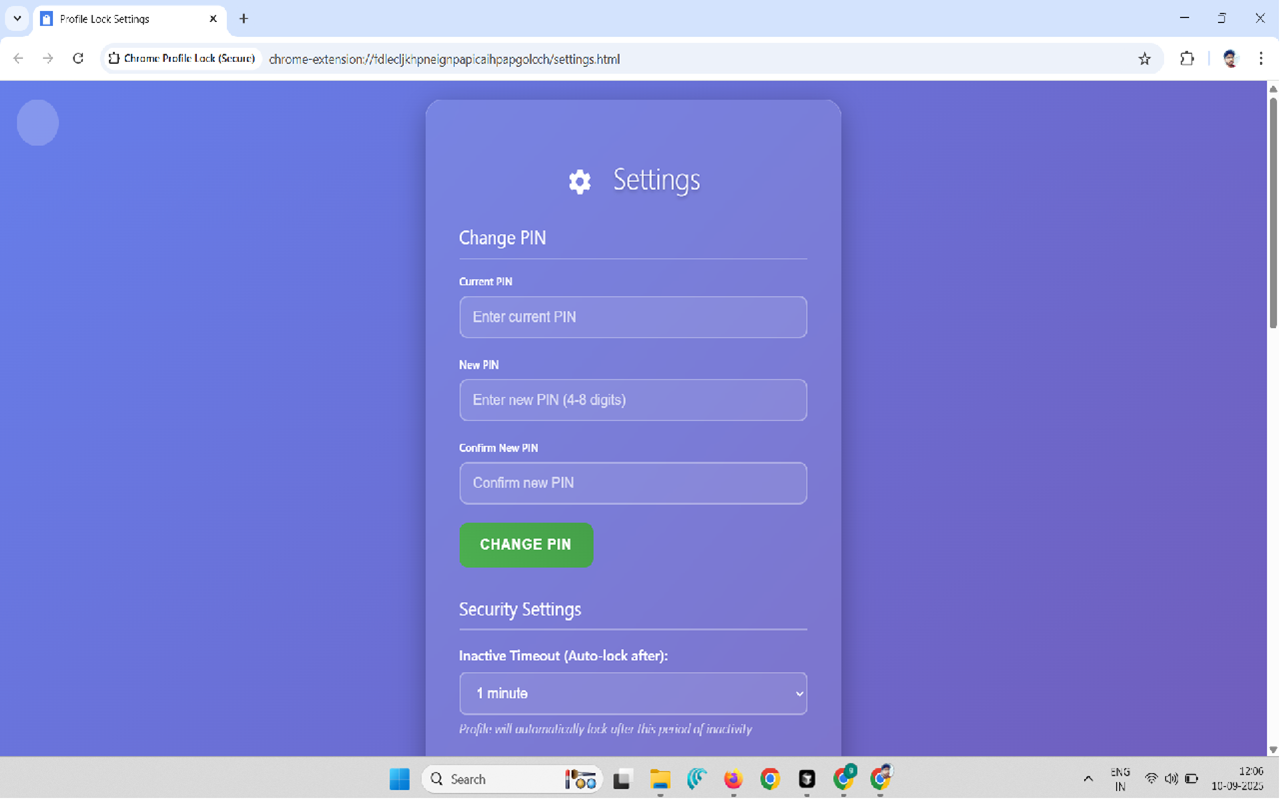
Task: Switch to the Profile Lock Settings tab
Action: pyautogui.click(x=120, y=18)
